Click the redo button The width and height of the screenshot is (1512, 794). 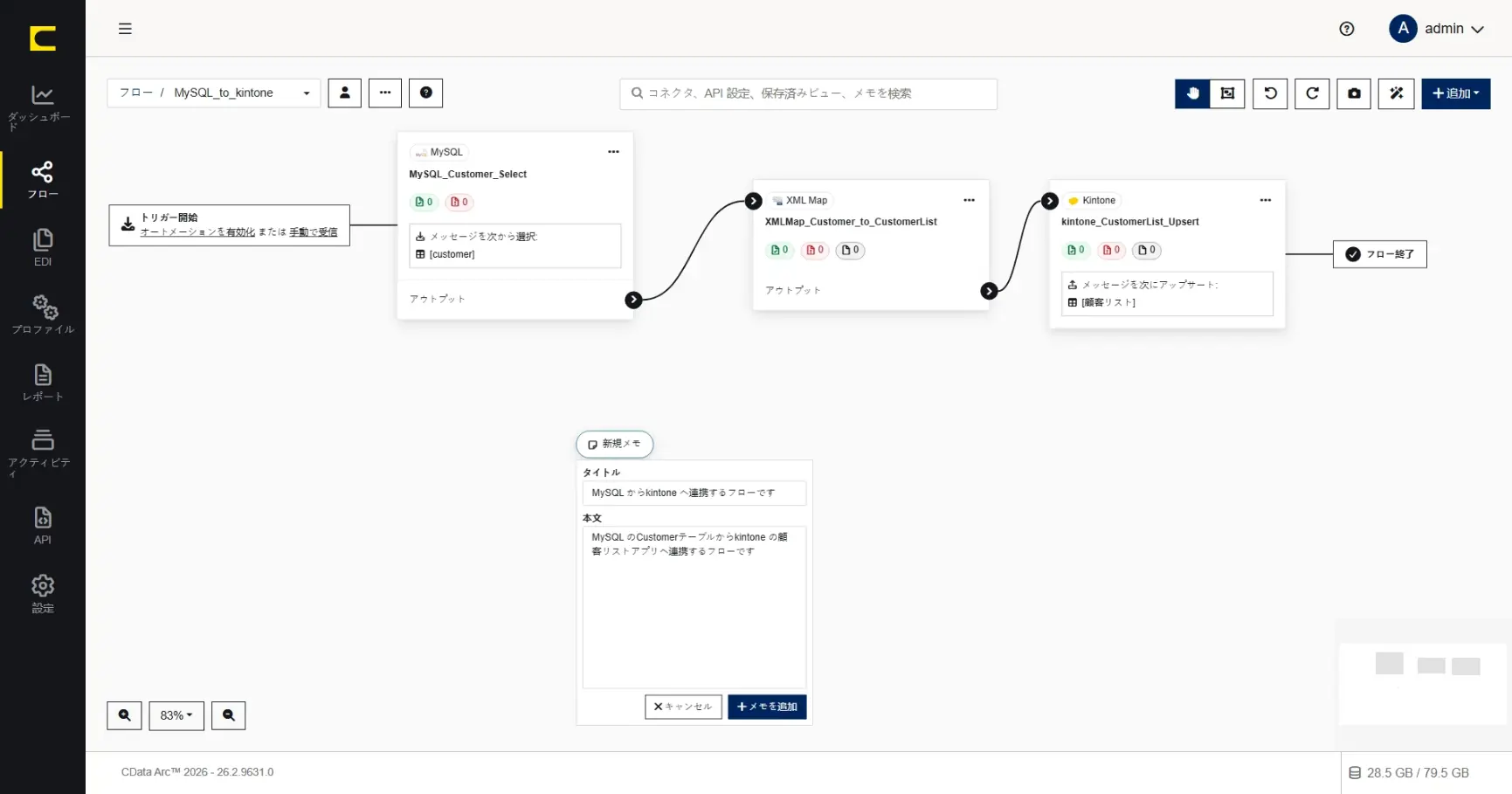(x=1312, y=93)
